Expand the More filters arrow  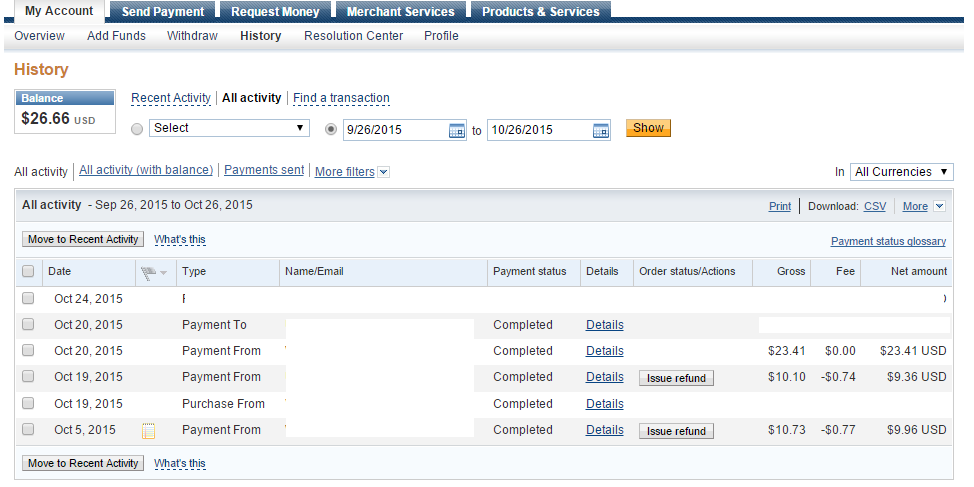point(383,172)
